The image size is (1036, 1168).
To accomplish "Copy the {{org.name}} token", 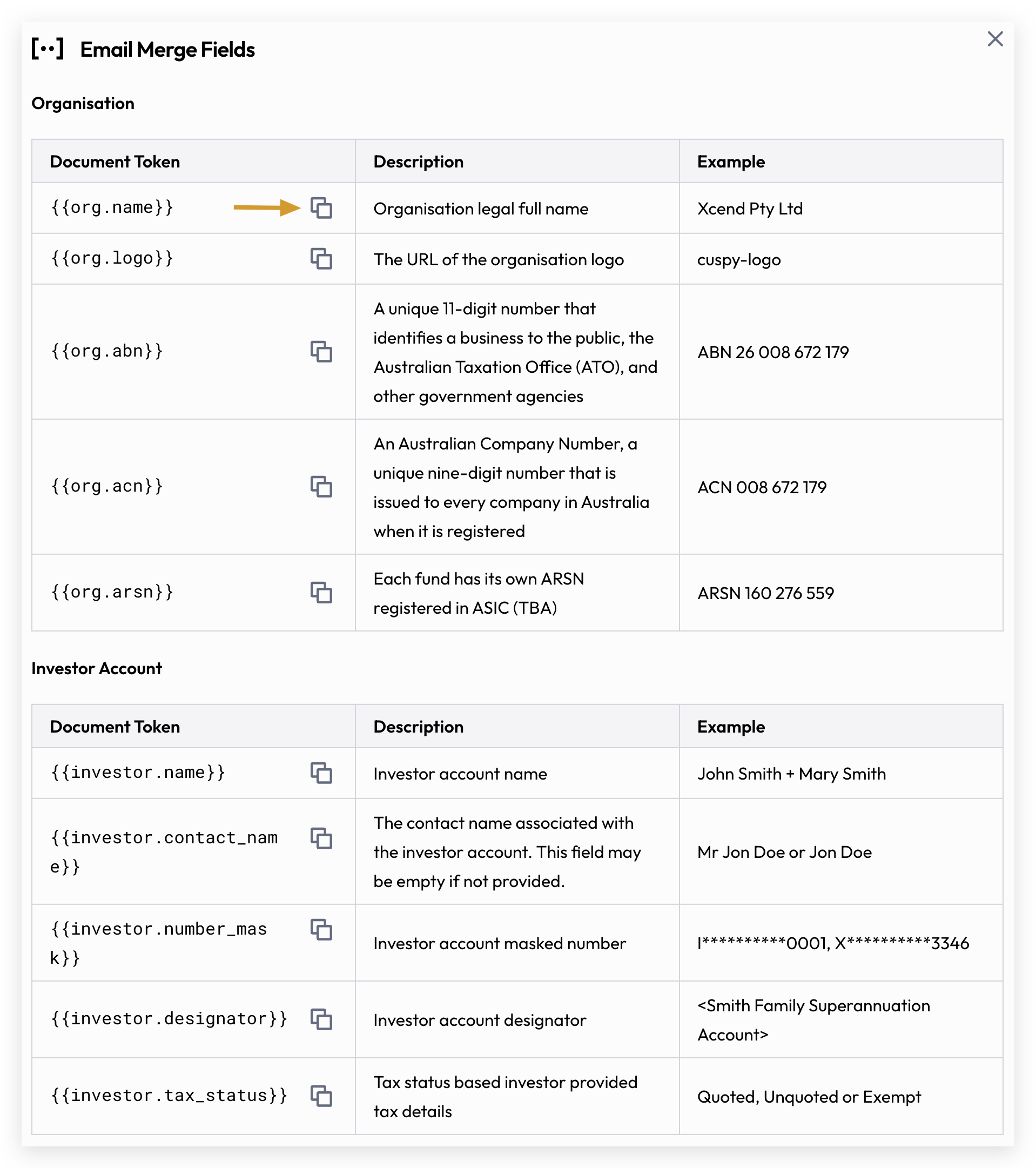I will (321, 207).
